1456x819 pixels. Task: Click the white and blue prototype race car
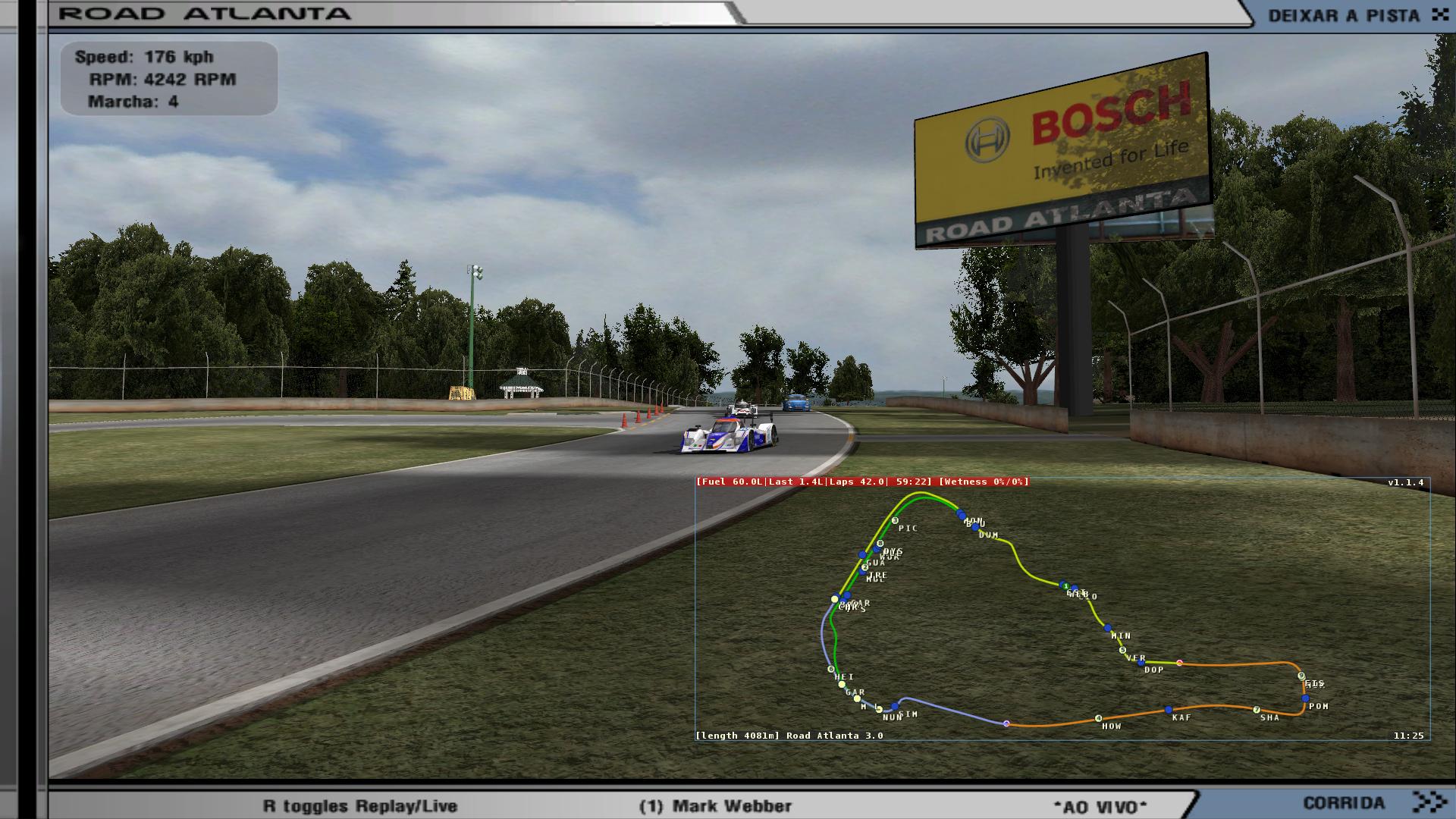click(729, 437)
